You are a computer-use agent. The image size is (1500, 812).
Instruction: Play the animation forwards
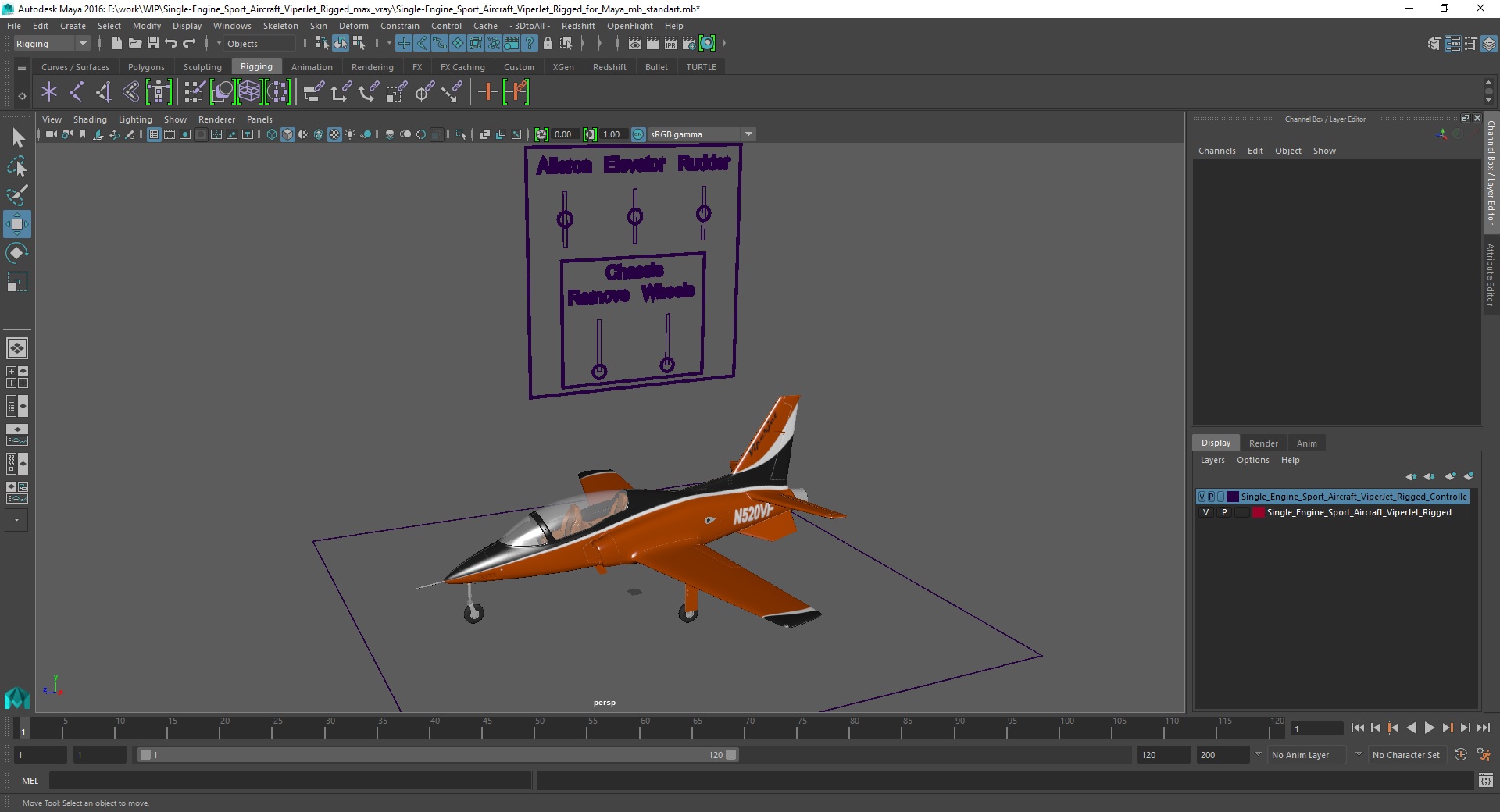pyautogui.click(x=1430, y=728)
